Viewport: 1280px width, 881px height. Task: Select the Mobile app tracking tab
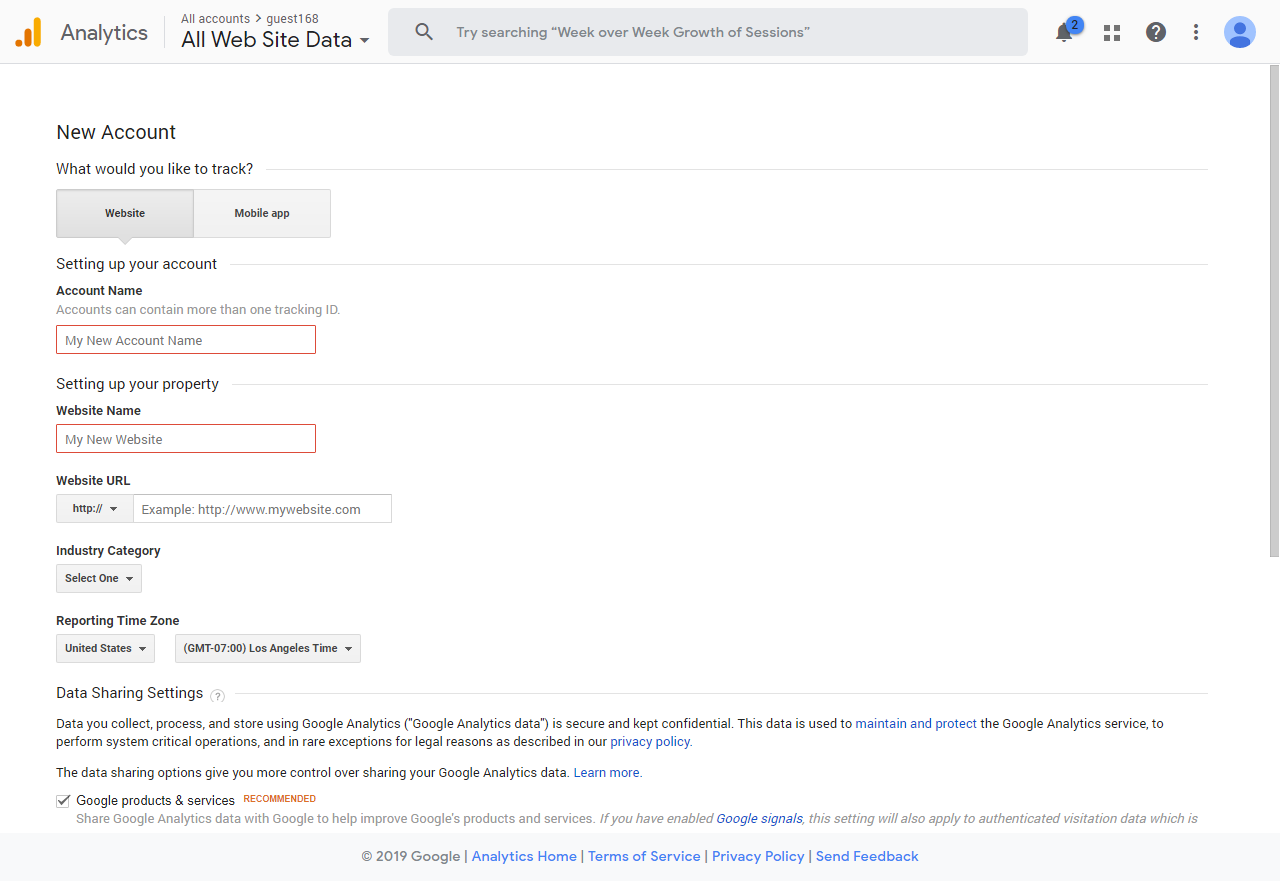[x=262, y=213]
